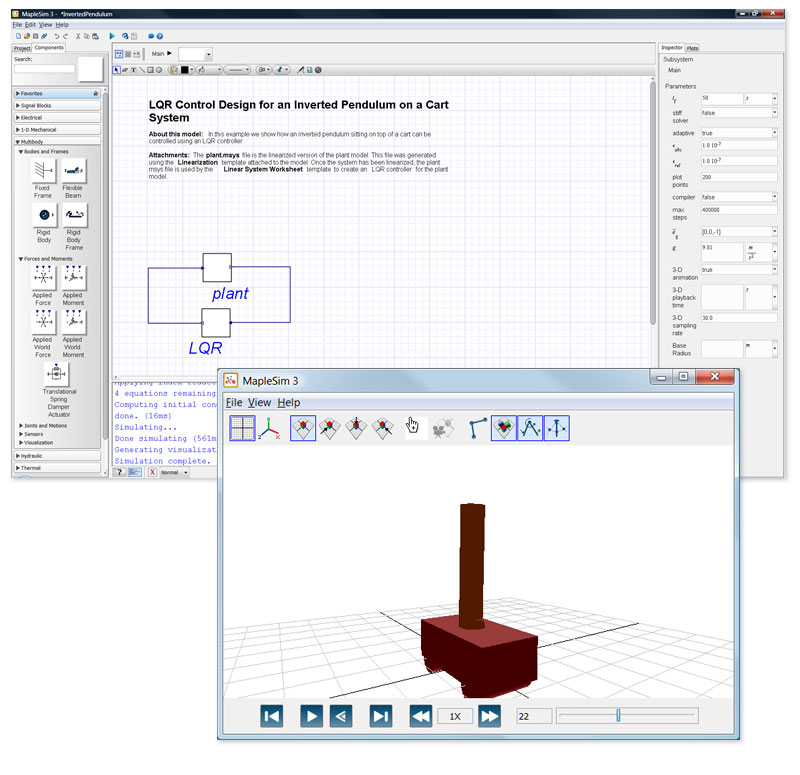Open the Plots tab in right panel
This screenshot has width=800, height=775.
tap(693, 48)
